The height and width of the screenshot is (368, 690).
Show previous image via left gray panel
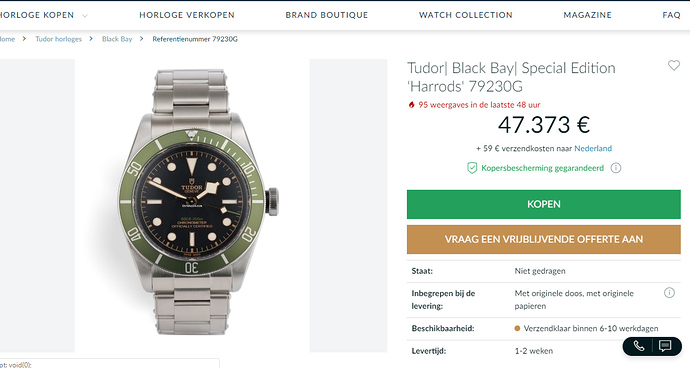click(x=37, y=206)
